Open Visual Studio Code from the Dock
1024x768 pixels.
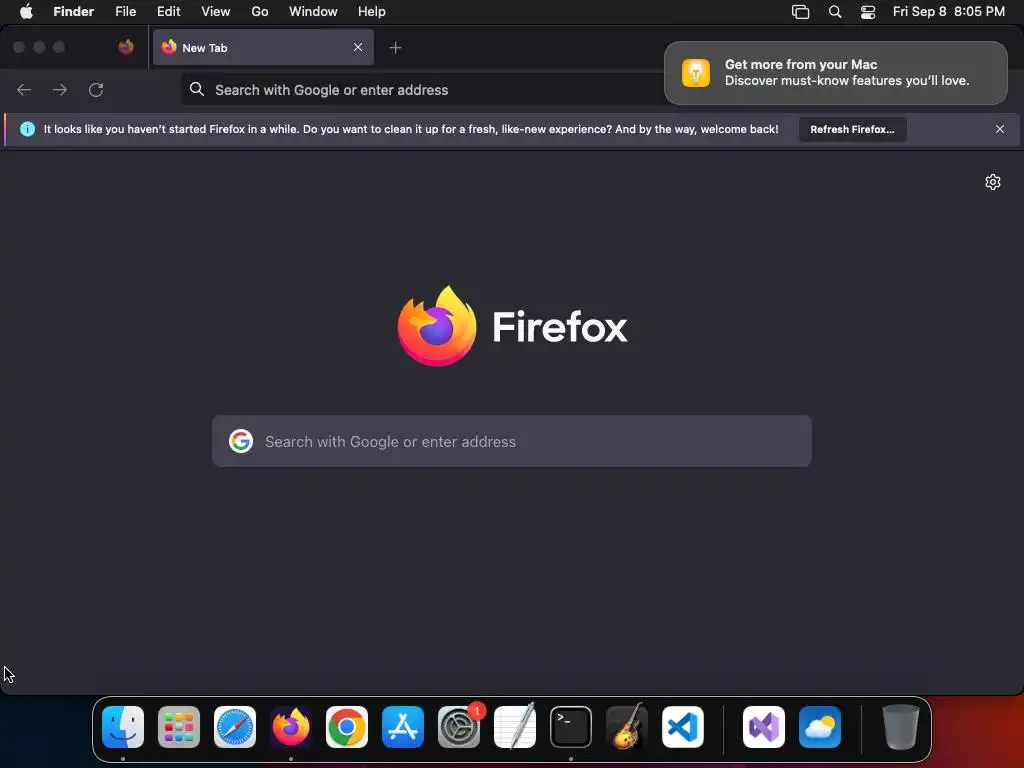[x=683, y=727]
